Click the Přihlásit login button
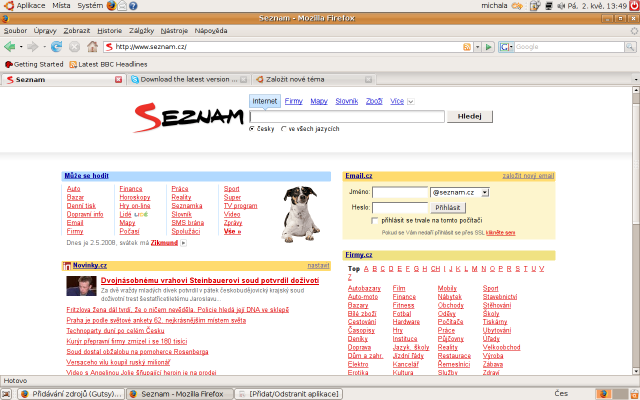Viewport: 640px width, 400px height. click(448, 208)
